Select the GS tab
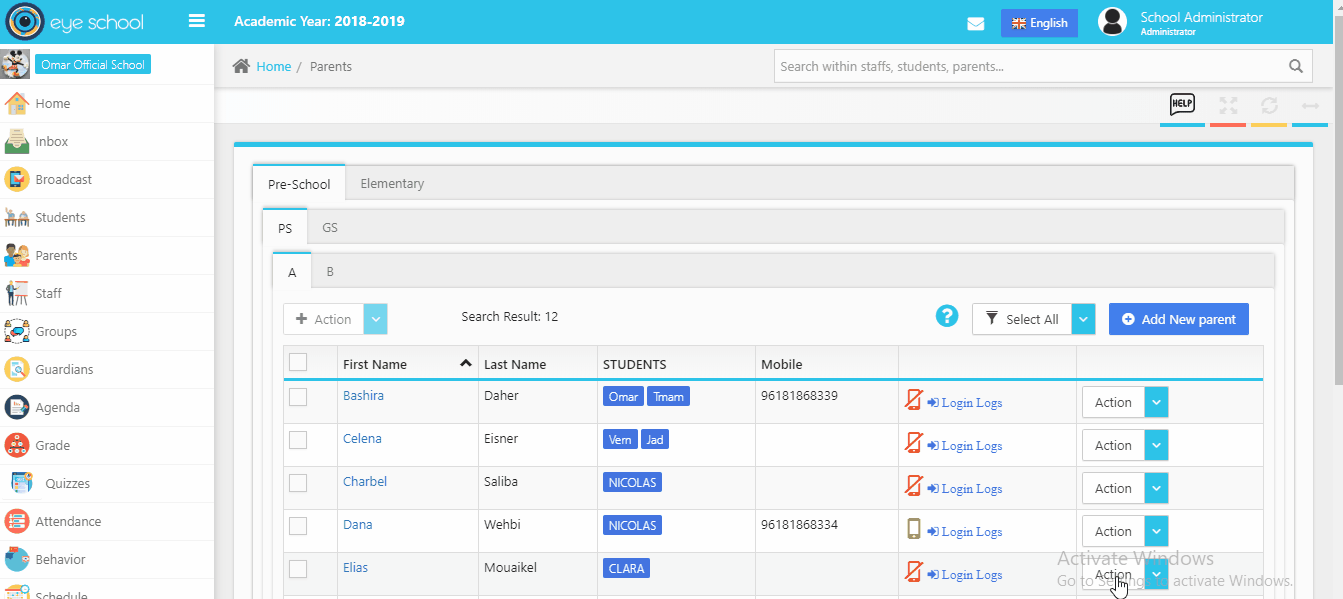 tap(330, 227)
